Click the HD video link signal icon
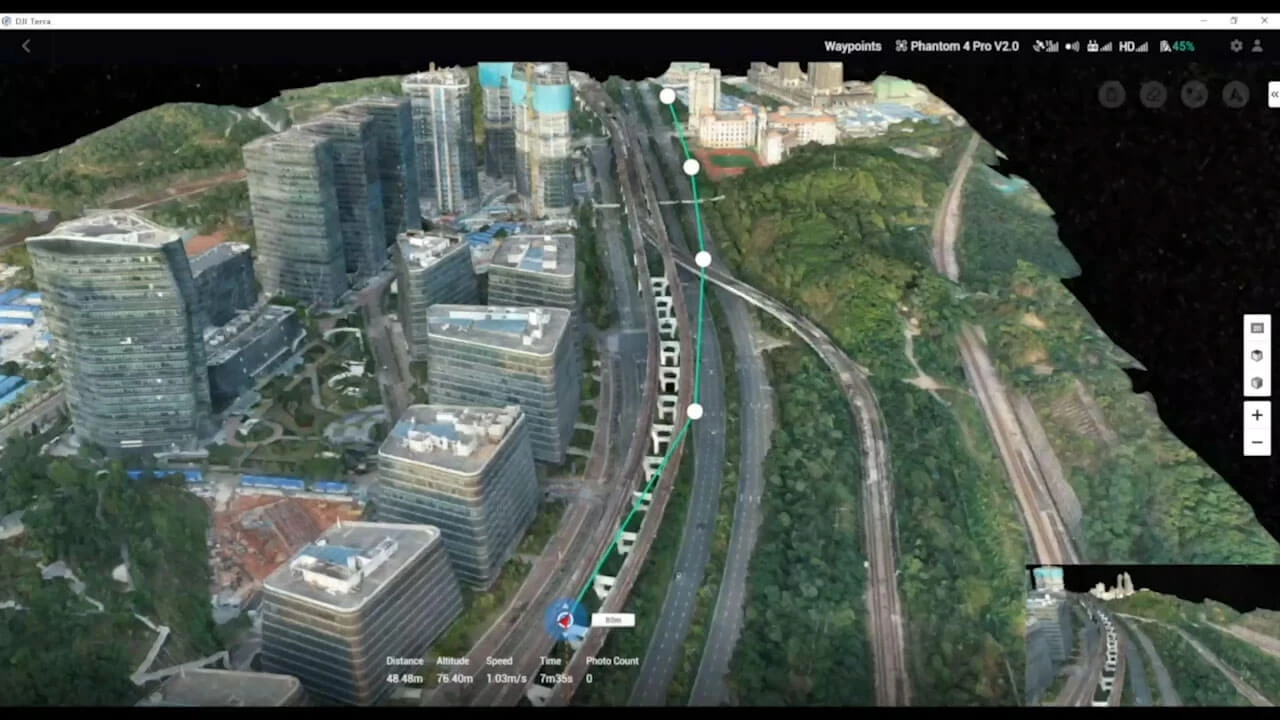 (1133, 46)
